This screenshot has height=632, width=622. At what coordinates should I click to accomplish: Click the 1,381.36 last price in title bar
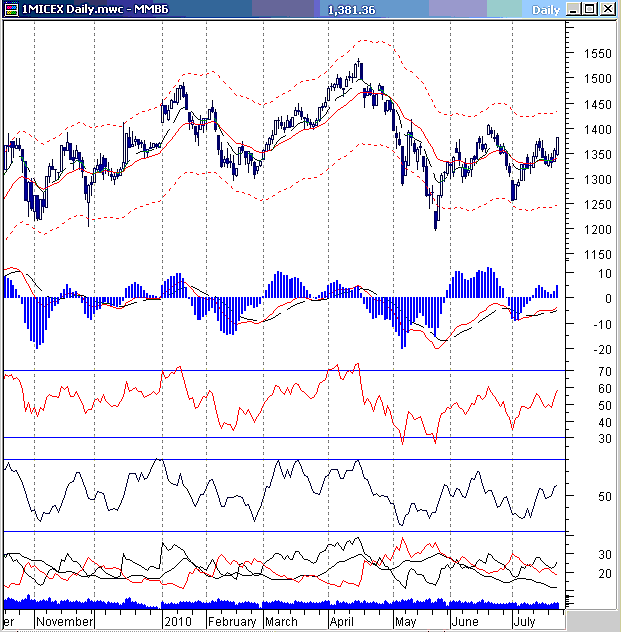pos(351,9)
